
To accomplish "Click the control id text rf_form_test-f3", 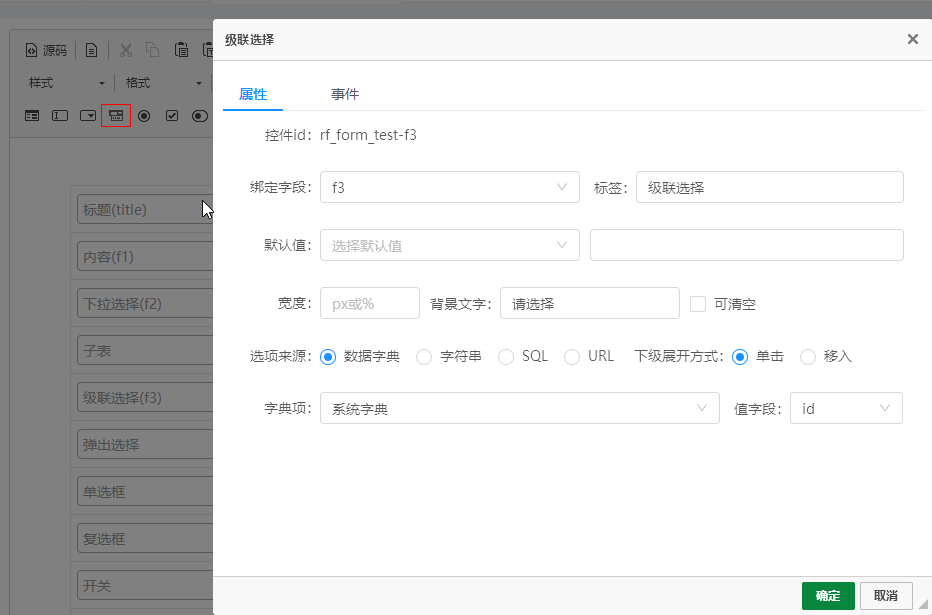I will coord(368,135).
